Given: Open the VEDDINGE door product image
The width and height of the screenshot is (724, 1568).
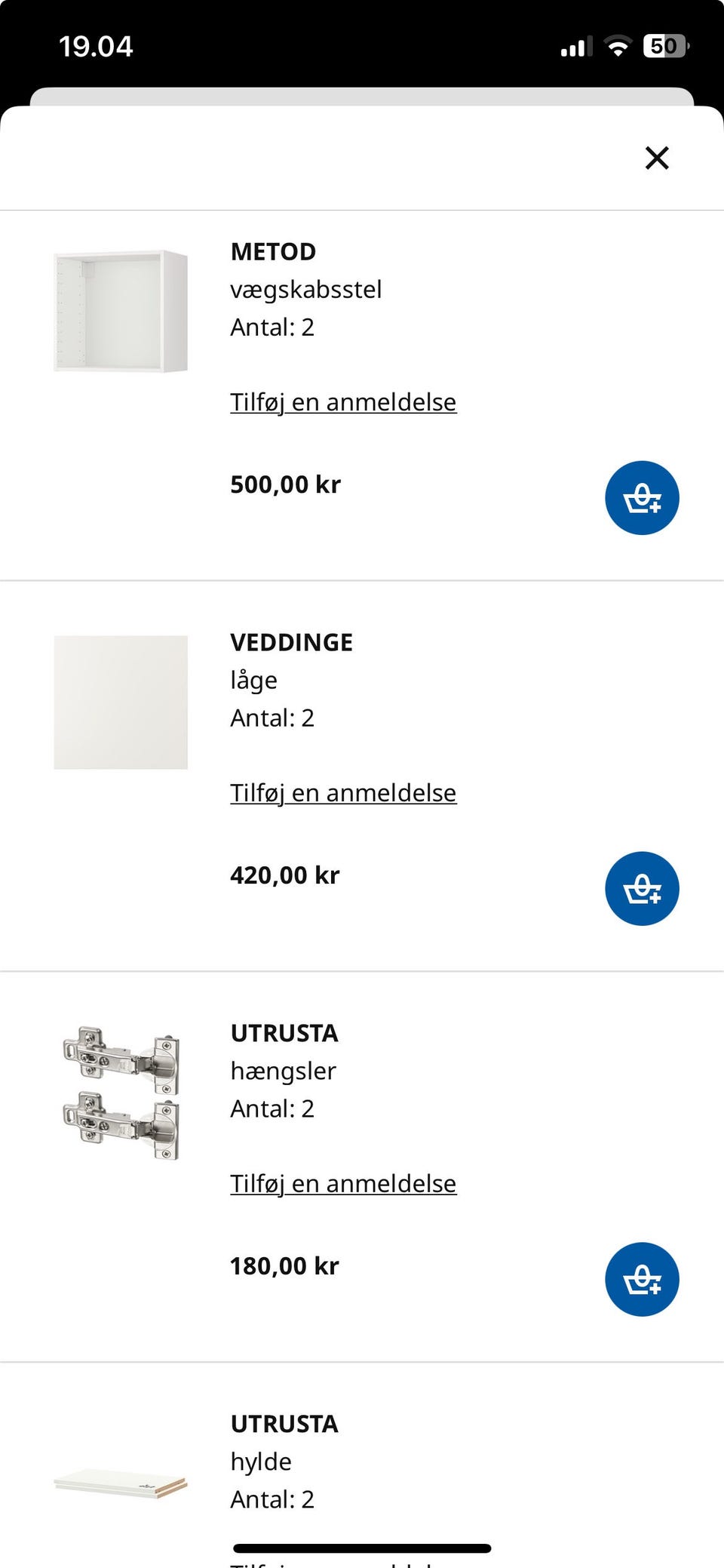Looking at the screenshot, I should (x=121, y=703).
